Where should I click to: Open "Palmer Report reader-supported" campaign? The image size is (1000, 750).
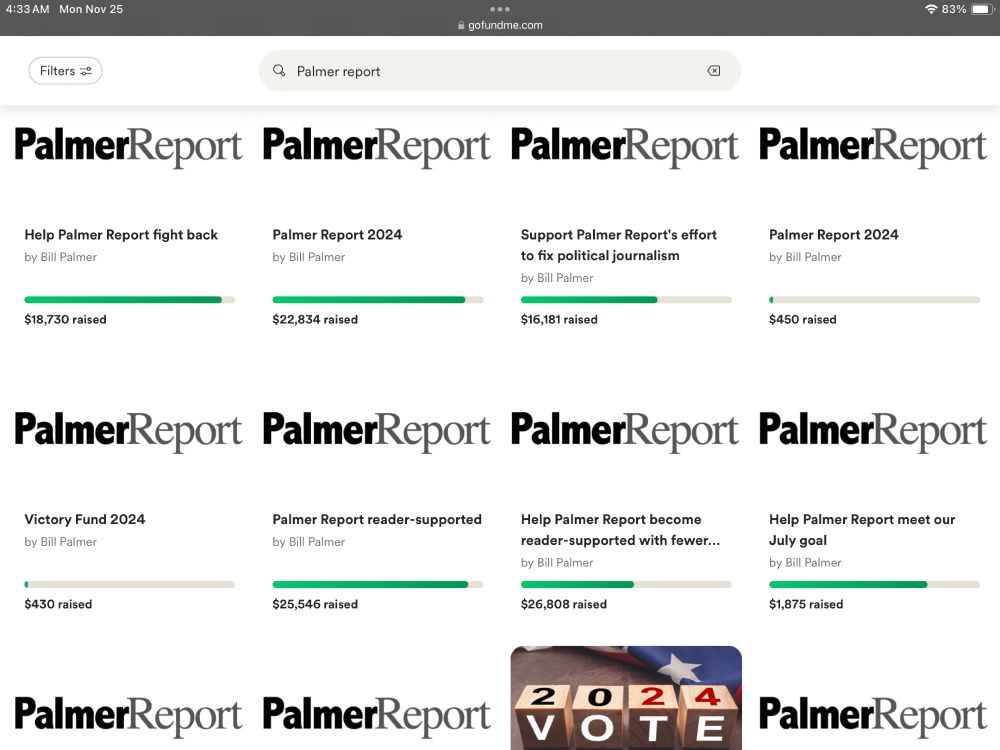tap(377, 519)
